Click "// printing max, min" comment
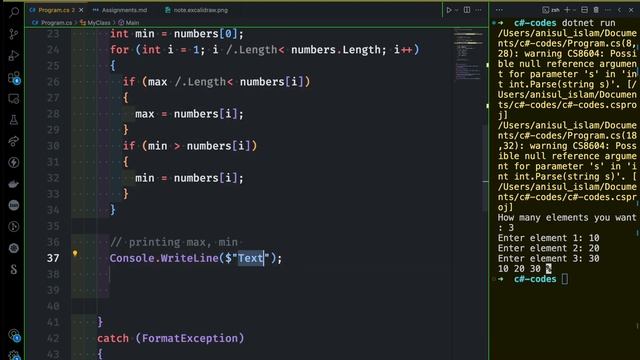The width and height of the screenshot is (640, 360). click(174, 242)
